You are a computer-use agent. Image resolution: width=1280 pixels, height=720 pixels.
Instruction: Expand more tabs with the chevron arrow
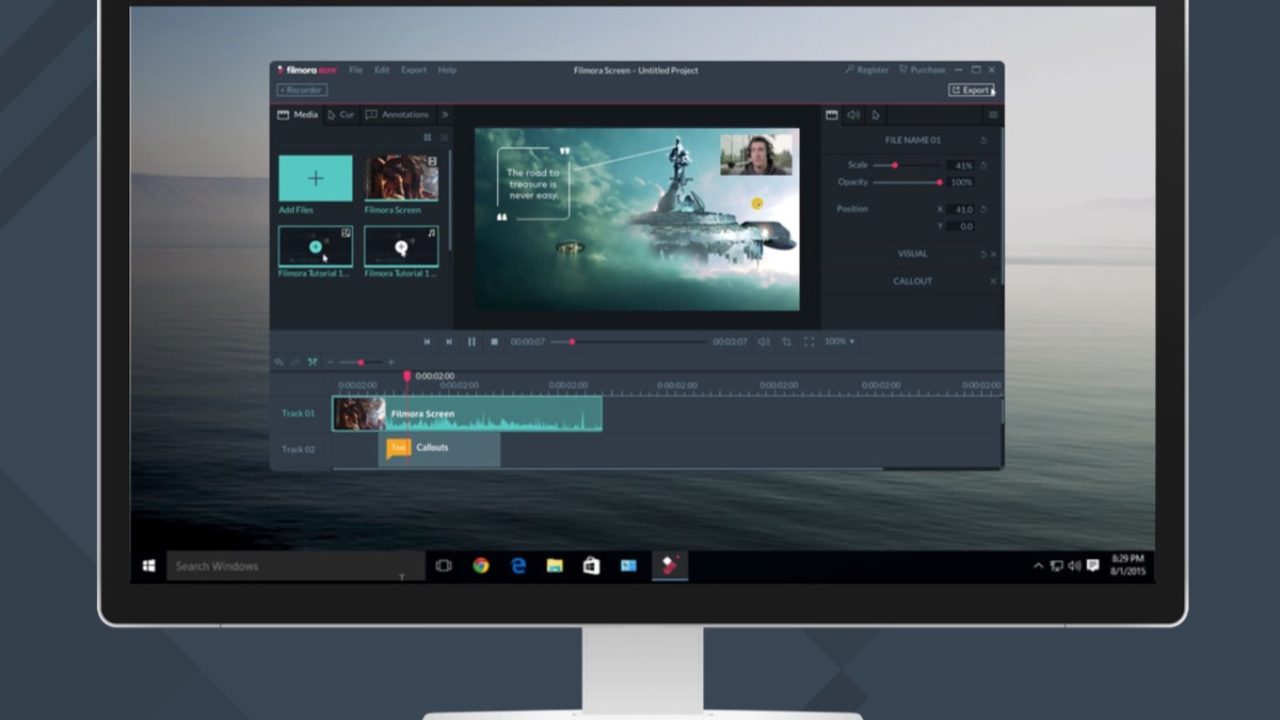pos(445,115)
